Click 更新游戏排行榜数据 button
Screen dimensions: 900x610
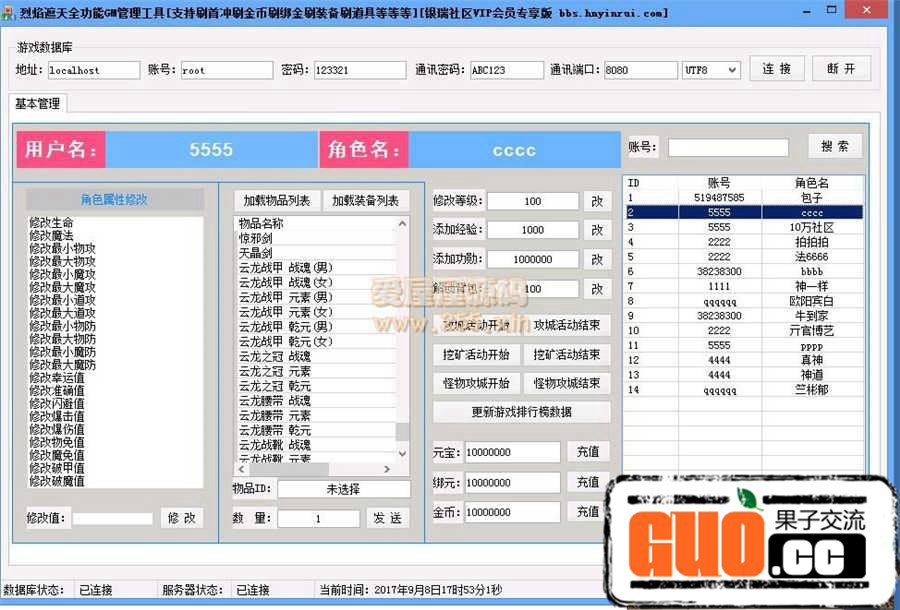point(521,412)
